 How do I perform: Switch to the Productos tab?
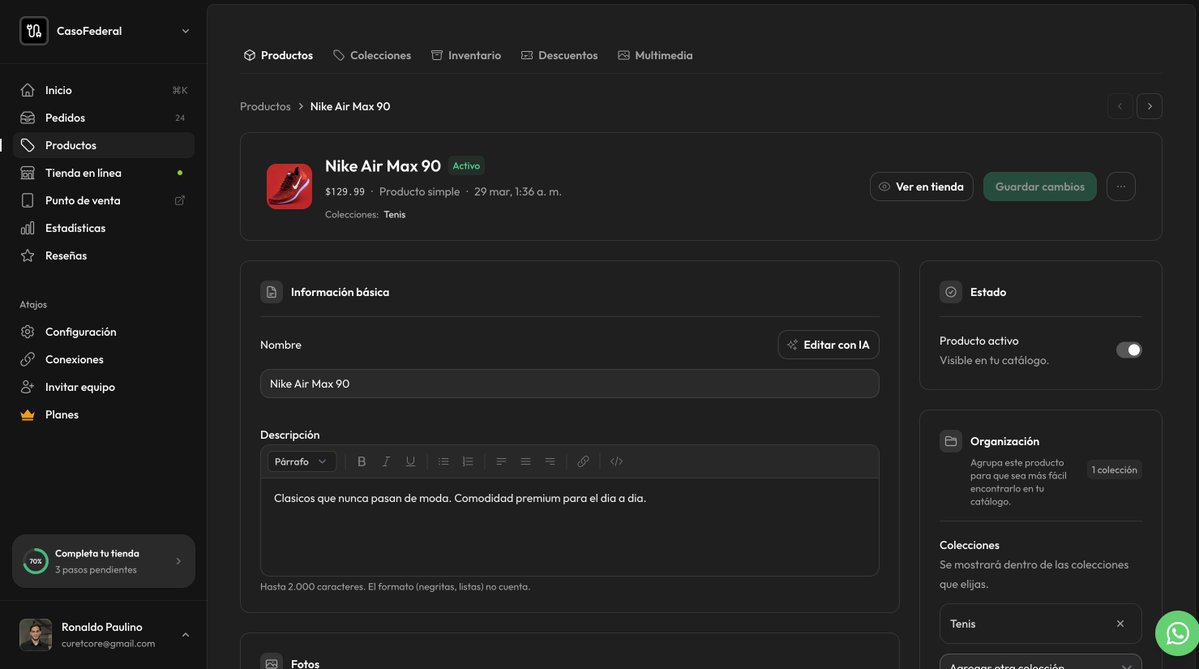point(278,55)
